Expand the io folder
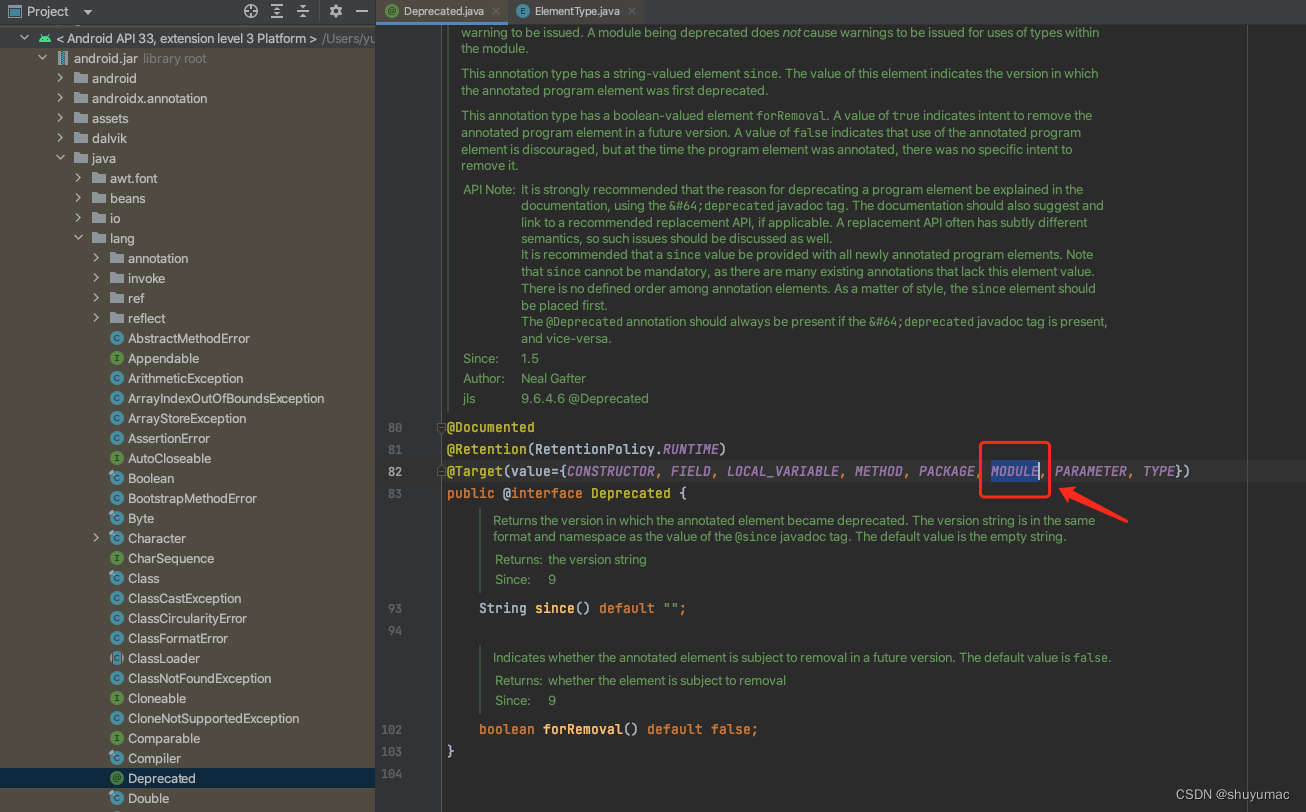1306x812 pixels. click(80, 218)
